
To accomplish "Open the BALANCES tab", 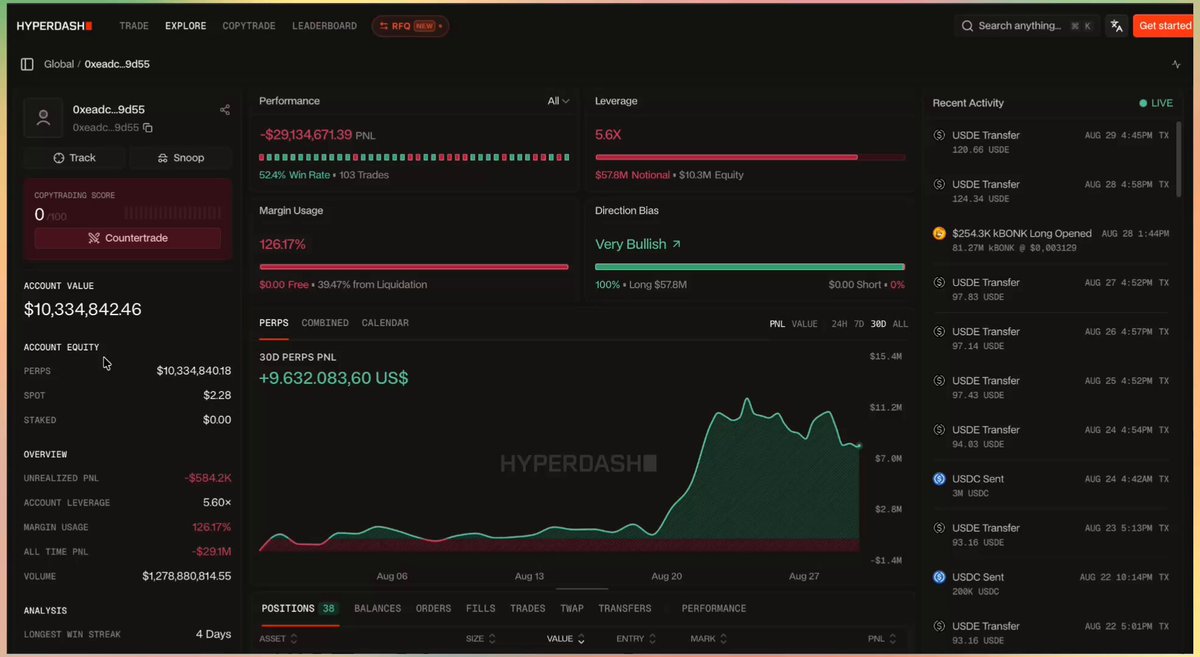I will click(377, 608).
